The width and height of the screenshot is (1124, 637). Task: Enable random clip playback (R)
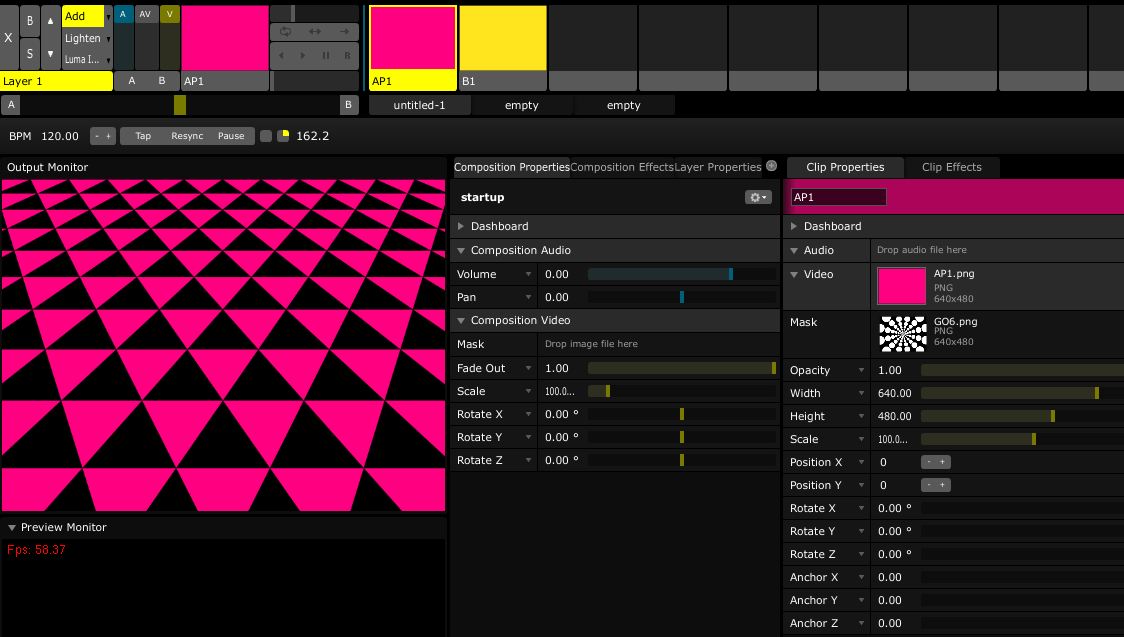pos(348,55)
